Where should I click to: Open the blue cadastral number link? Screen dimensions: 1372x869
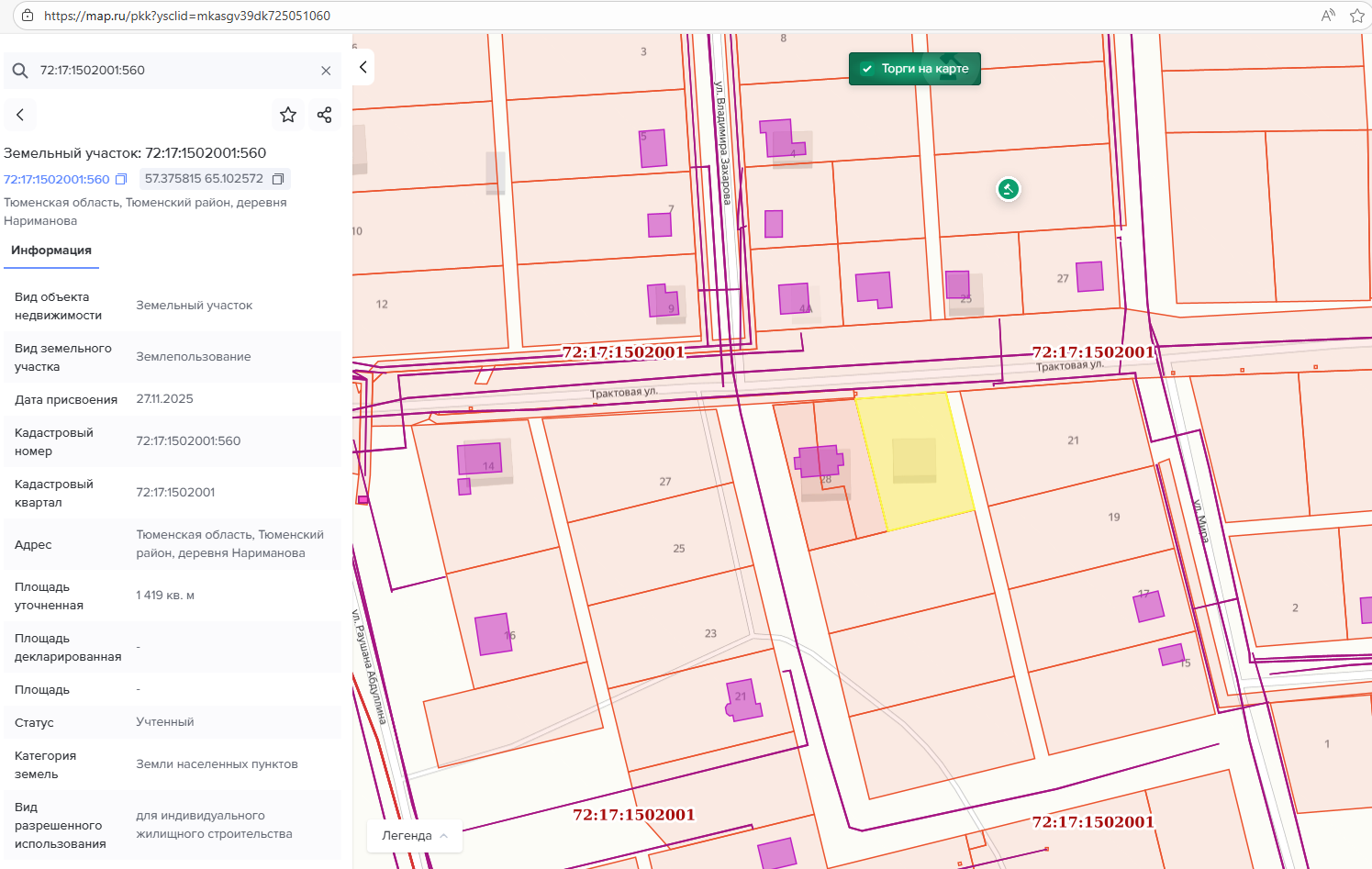[x=57, y=180]
